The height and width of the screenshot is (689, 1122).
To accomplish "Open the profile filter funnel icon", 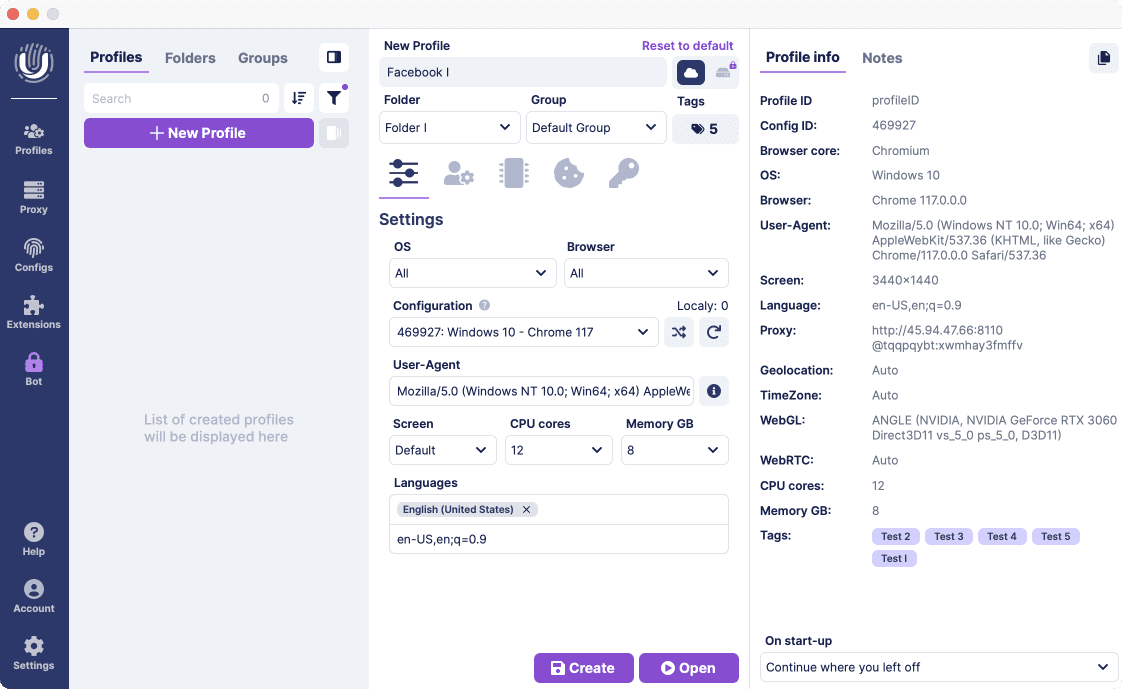I will click(x=334, y=98).
